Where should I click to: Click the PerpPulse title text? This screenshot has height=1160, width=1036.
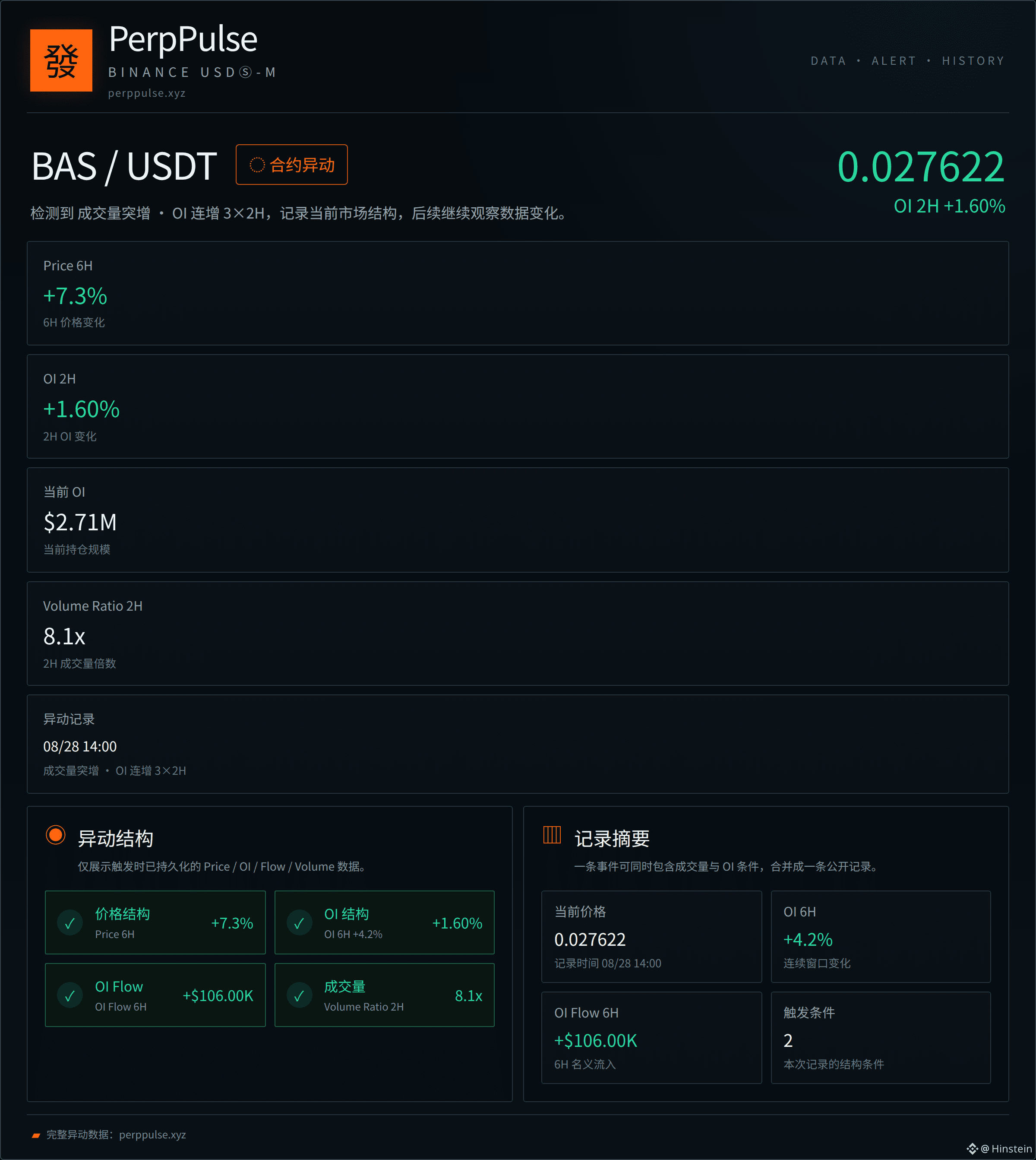tap(183, 40)
